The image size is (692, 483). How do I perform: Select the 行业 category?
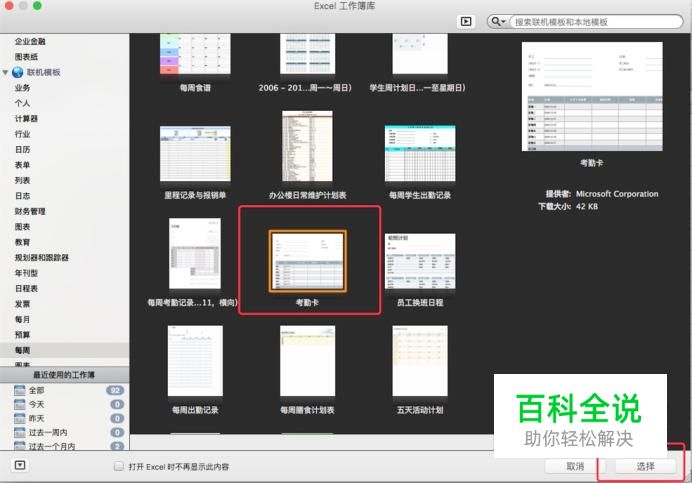(23, 134)
